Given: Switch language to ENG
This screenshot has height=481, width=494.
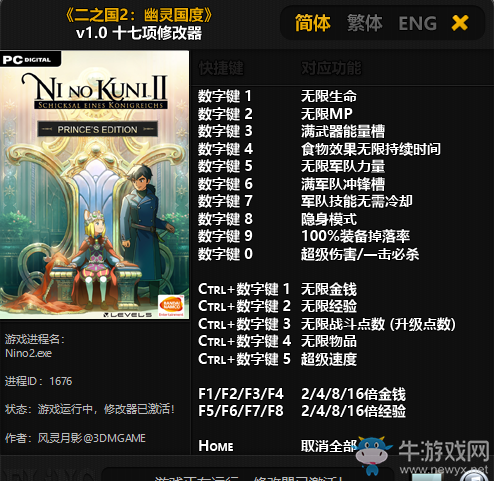Looking at the screenshot, I should pyautogui.click(x=417, y=23).
